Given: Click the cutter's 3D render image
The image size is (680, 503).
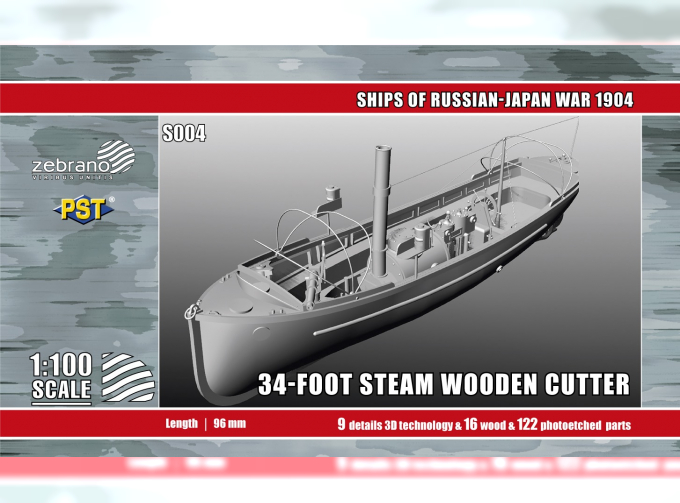Looking at the screenshot, I should [x=400, y=260].
